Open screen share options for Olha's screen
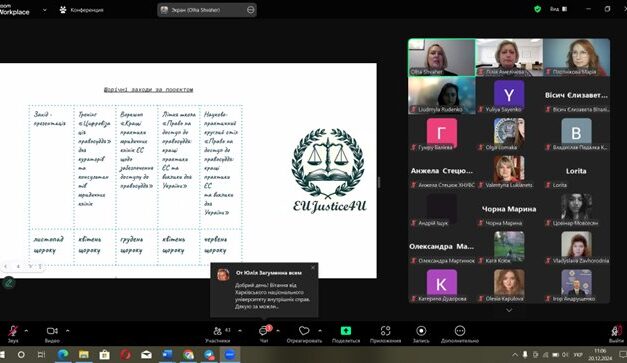 251,10
